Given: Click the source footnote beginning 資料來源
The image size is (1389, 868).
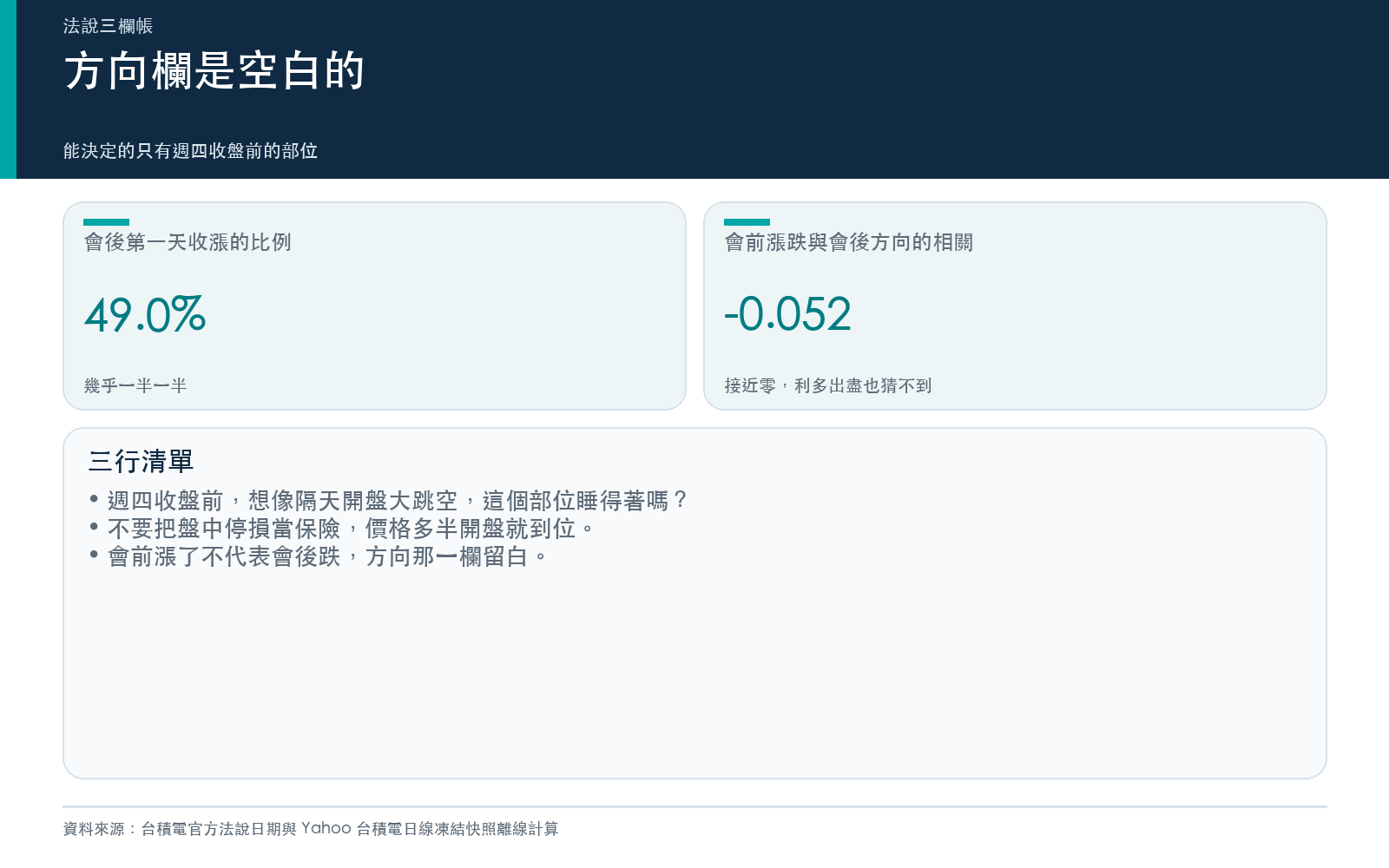Looking at the screenshot, I should tap(311, 829).
